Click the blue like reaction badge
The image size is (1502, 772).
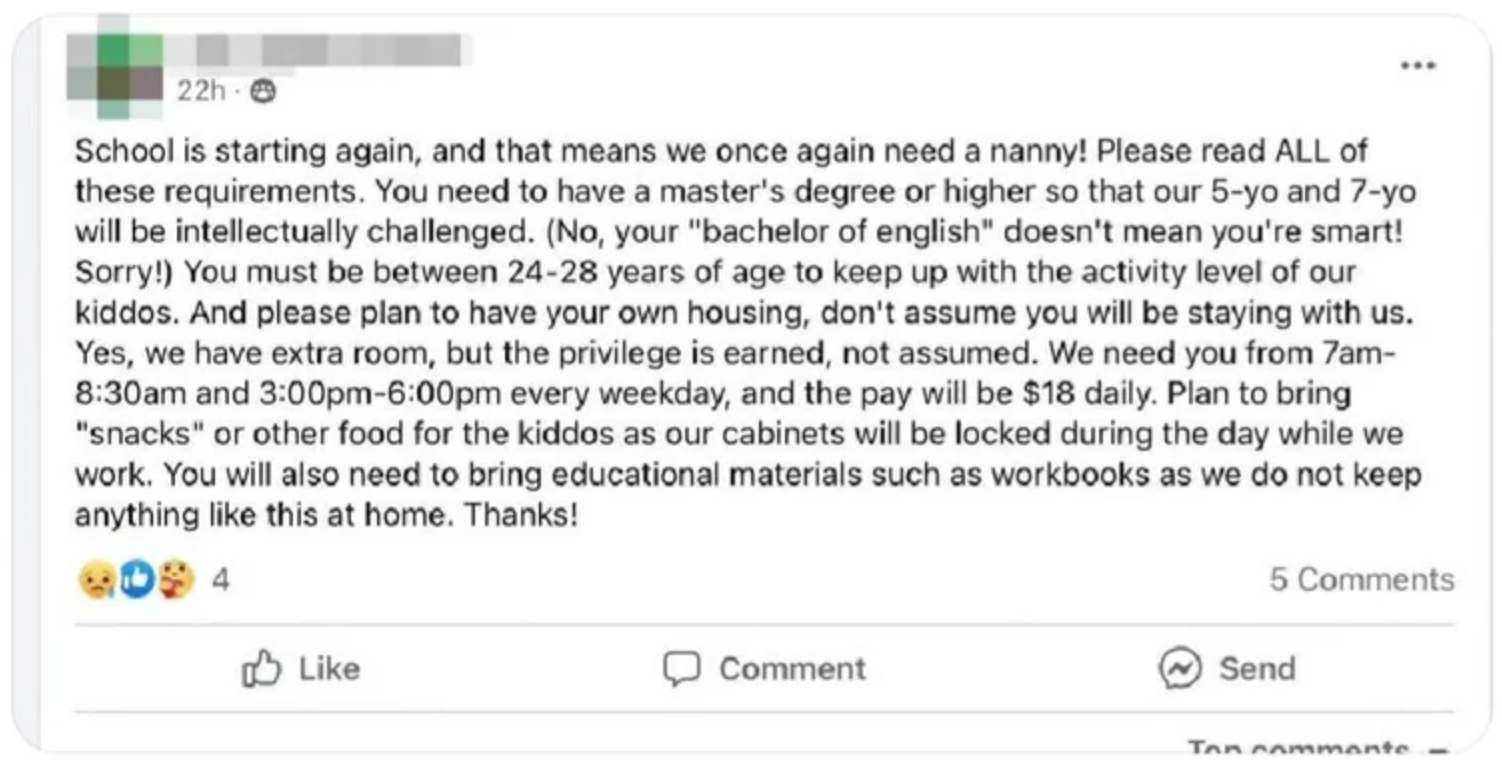pos(137,579)
